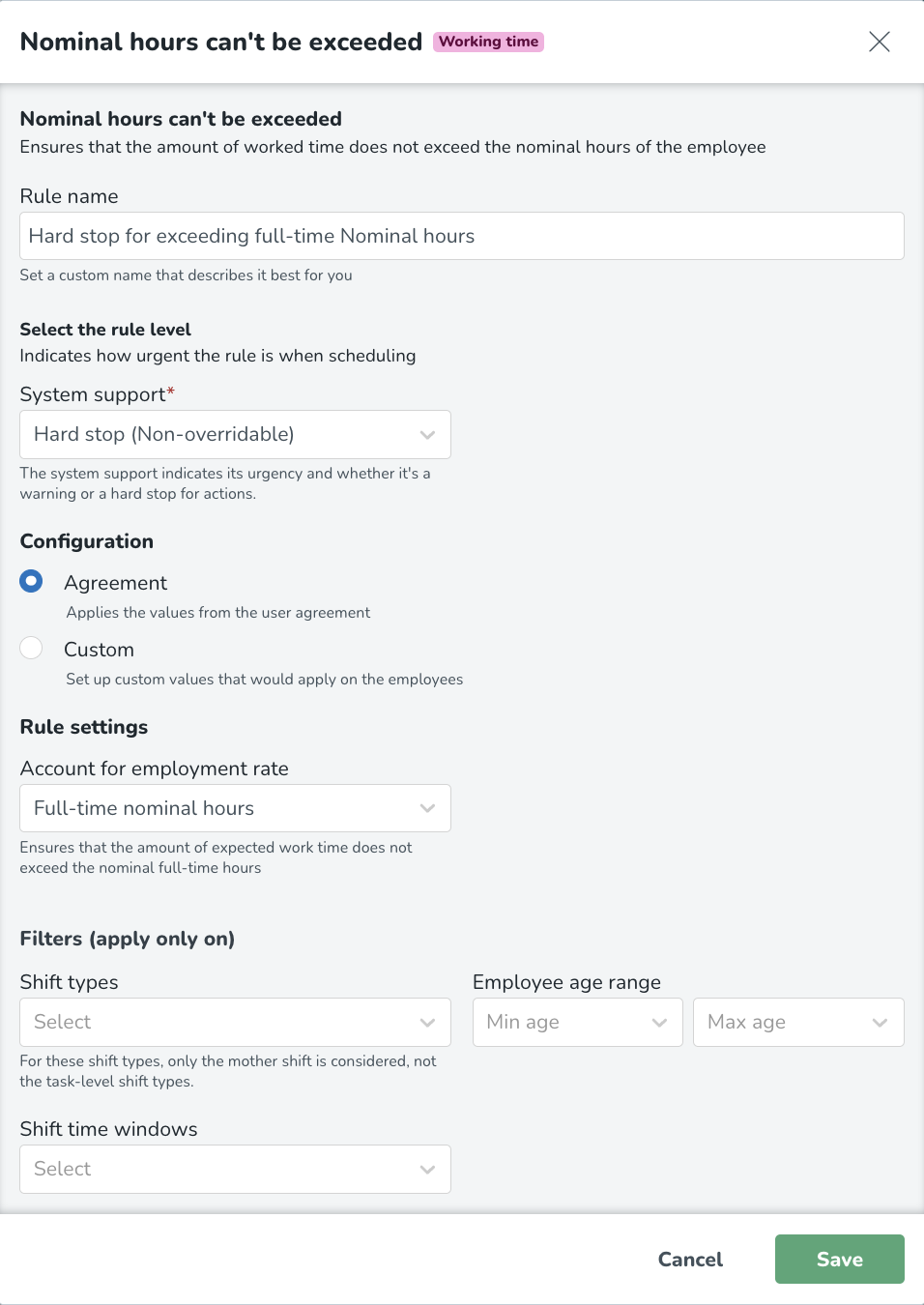
Task: Click the Agreement configuration label
Action: coord(116,583)
